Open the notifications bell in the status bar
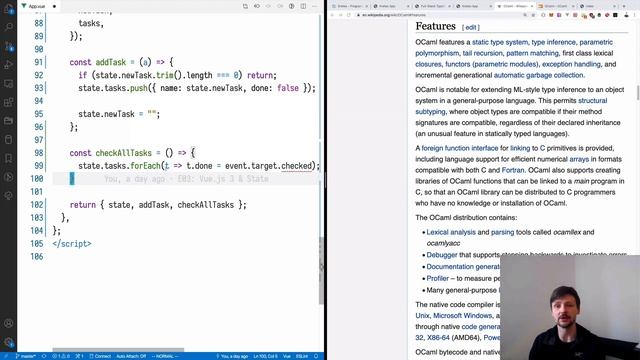The width and height of the screenshot is (640, 360). (316, 356)
